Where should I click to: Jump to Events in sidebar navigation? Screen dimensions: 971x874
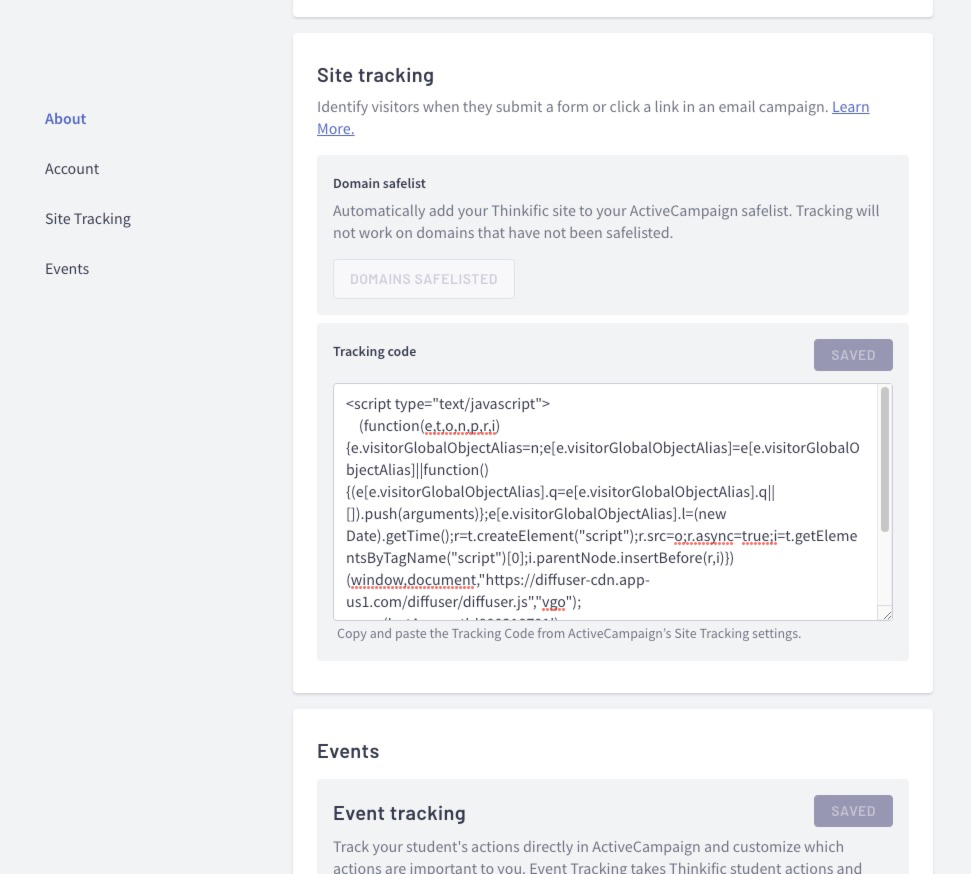coord(67,269)
